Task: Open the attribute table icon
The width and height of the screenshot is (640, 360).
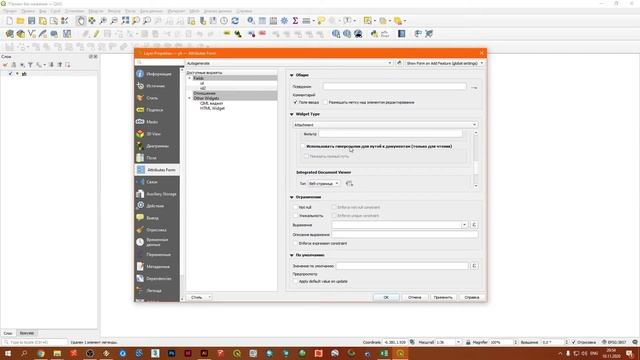Action: point(262,21)
